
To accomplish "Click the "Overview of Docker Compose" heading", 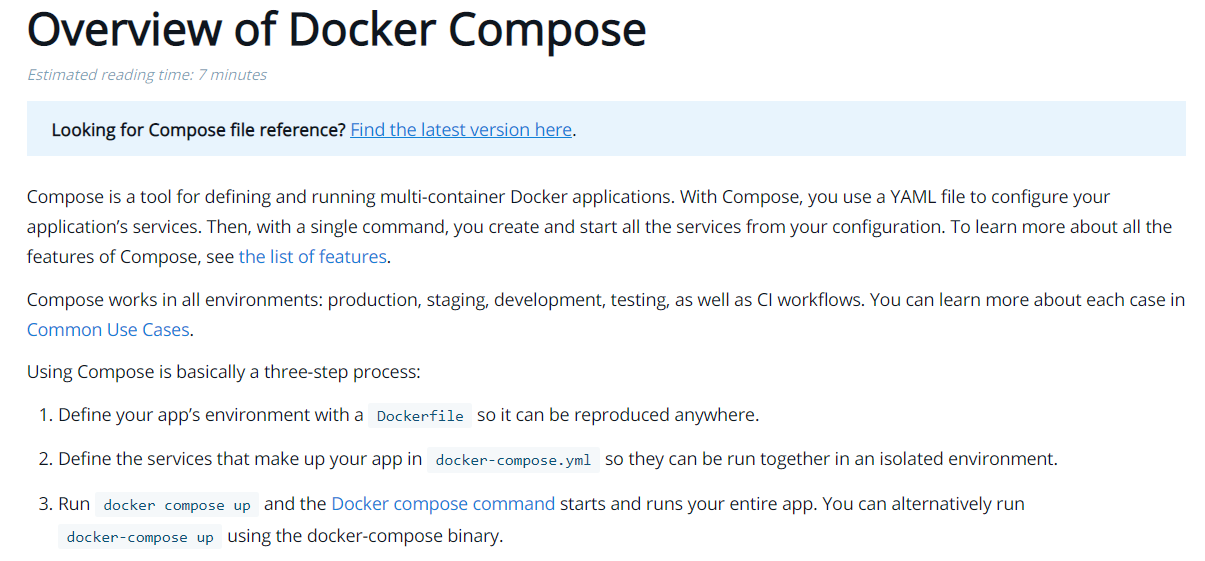I will coord(336,30).
